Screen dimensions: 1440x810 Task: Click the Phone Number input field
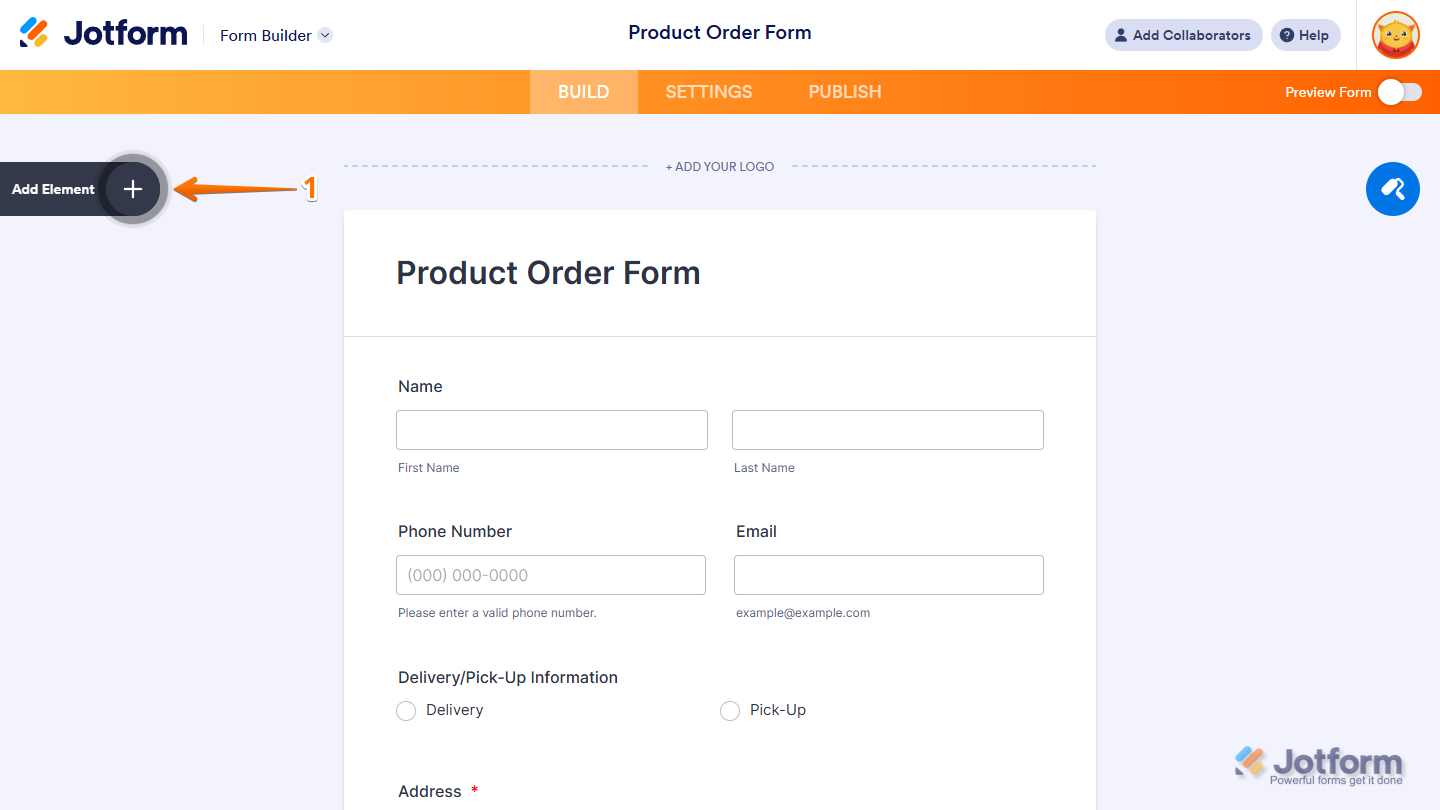tap(550, 575)
